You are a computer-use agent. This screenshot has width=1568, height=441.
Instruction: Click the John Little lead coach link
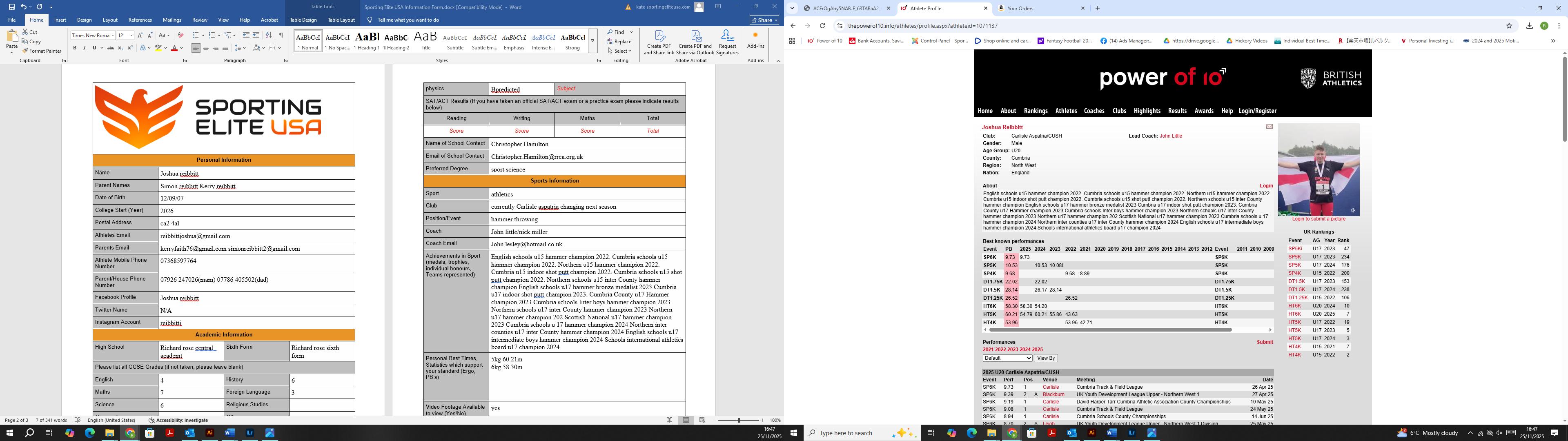click(x=1171, y=136)
